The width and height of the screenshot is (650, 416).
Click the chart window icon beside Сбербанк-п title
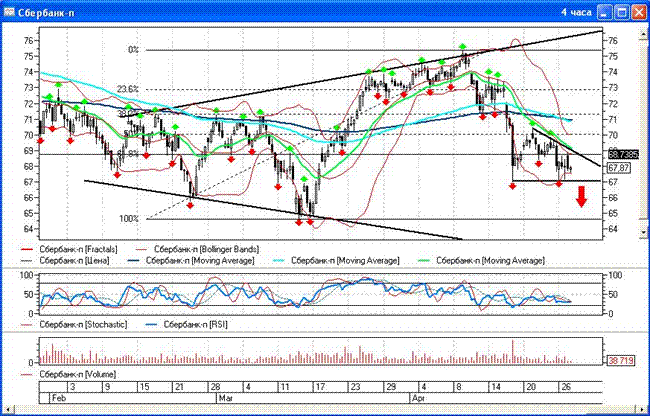(9, 12)
